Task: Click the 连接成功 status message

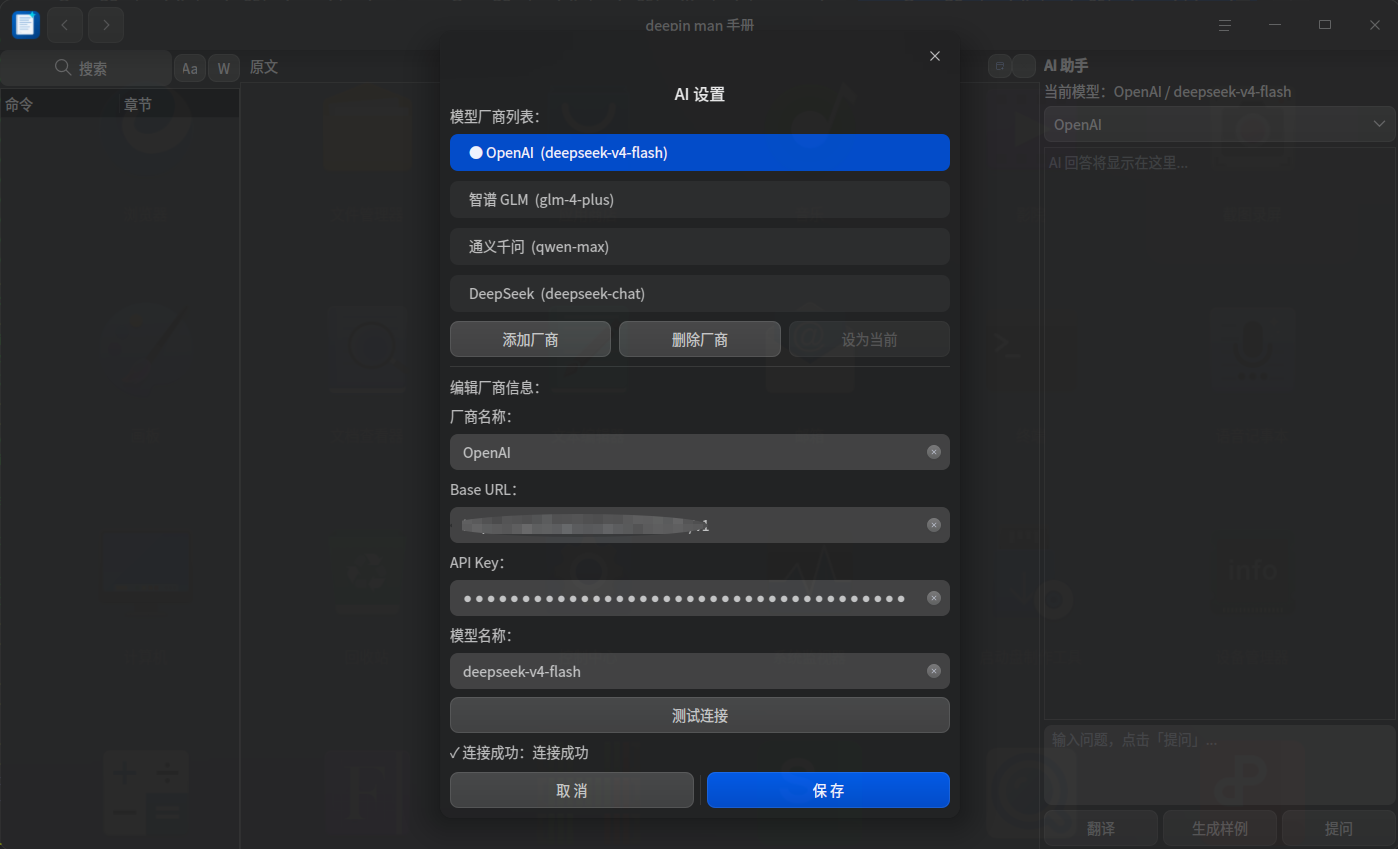Action: click(x=519, y=753)
